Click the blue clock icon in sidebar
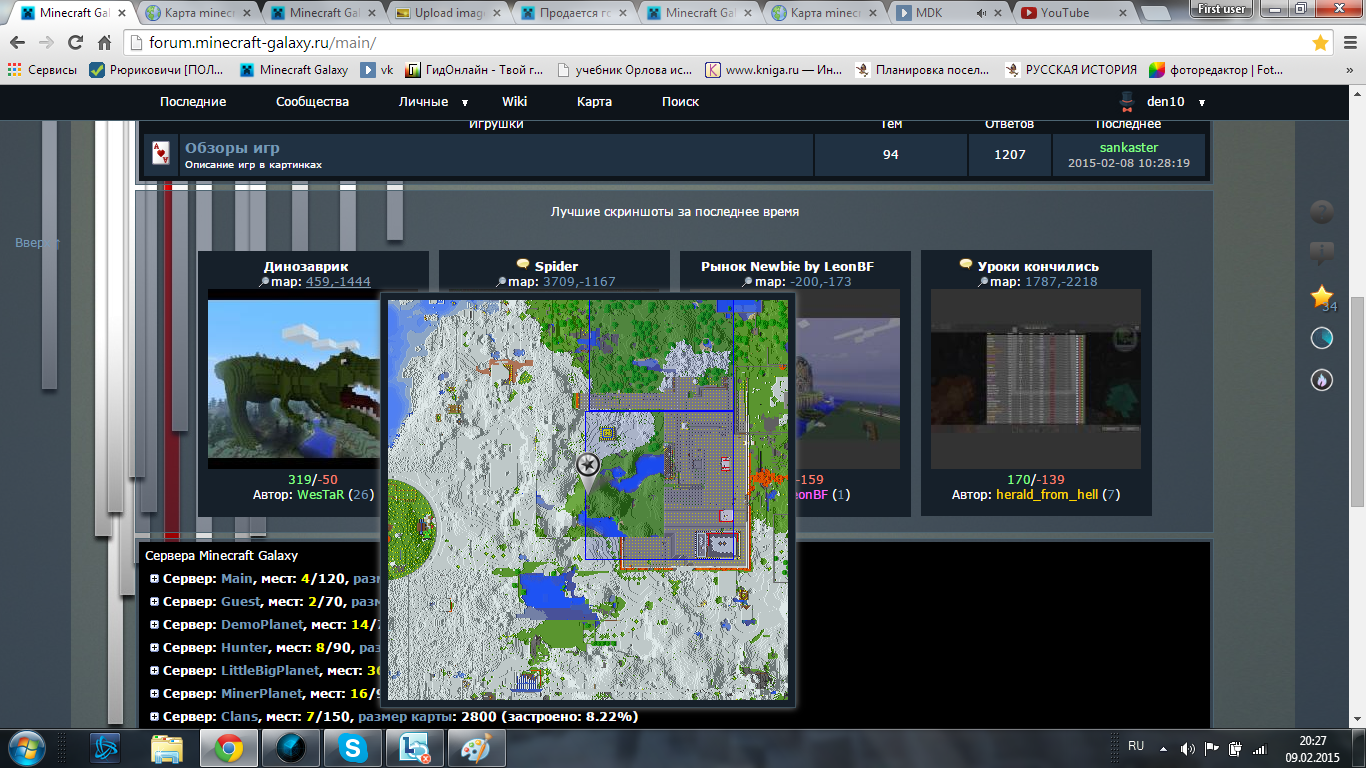The width and height of the screenshot is (1366, 768). 1322,339
